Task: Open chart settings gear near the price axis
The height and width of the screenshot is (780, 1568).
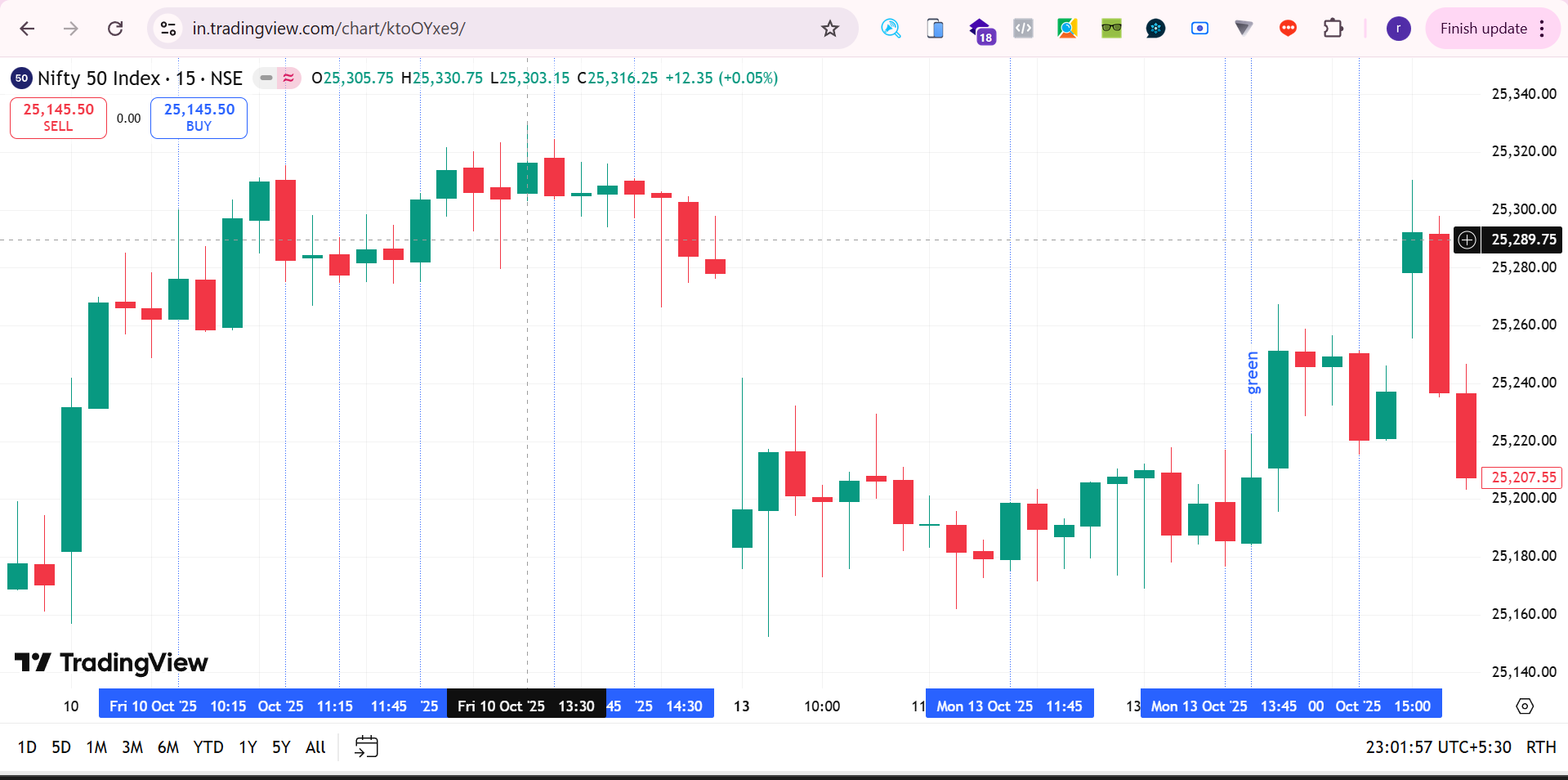Action: click(x=1524, y=706)
